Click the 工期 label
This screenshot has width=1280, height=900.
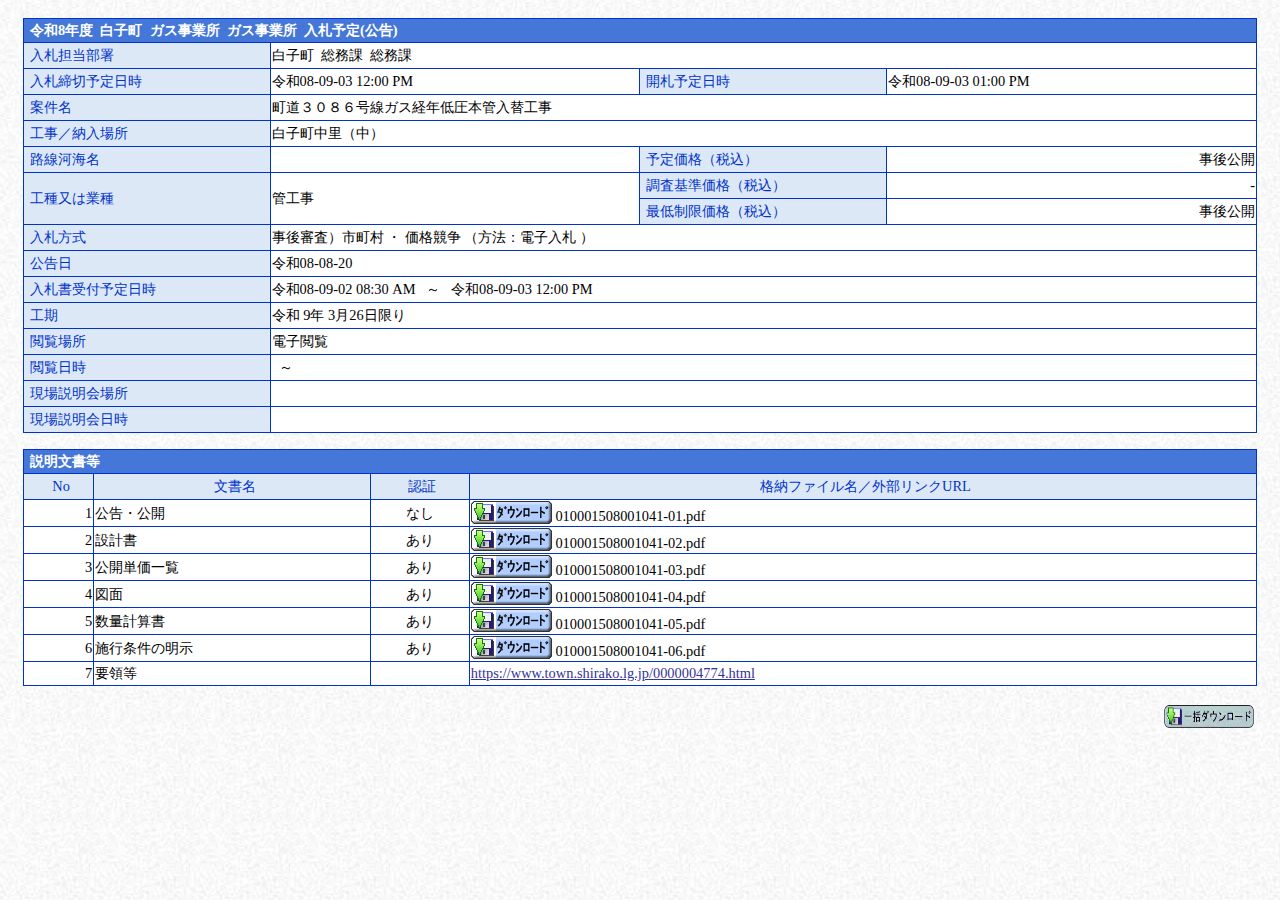147,315
